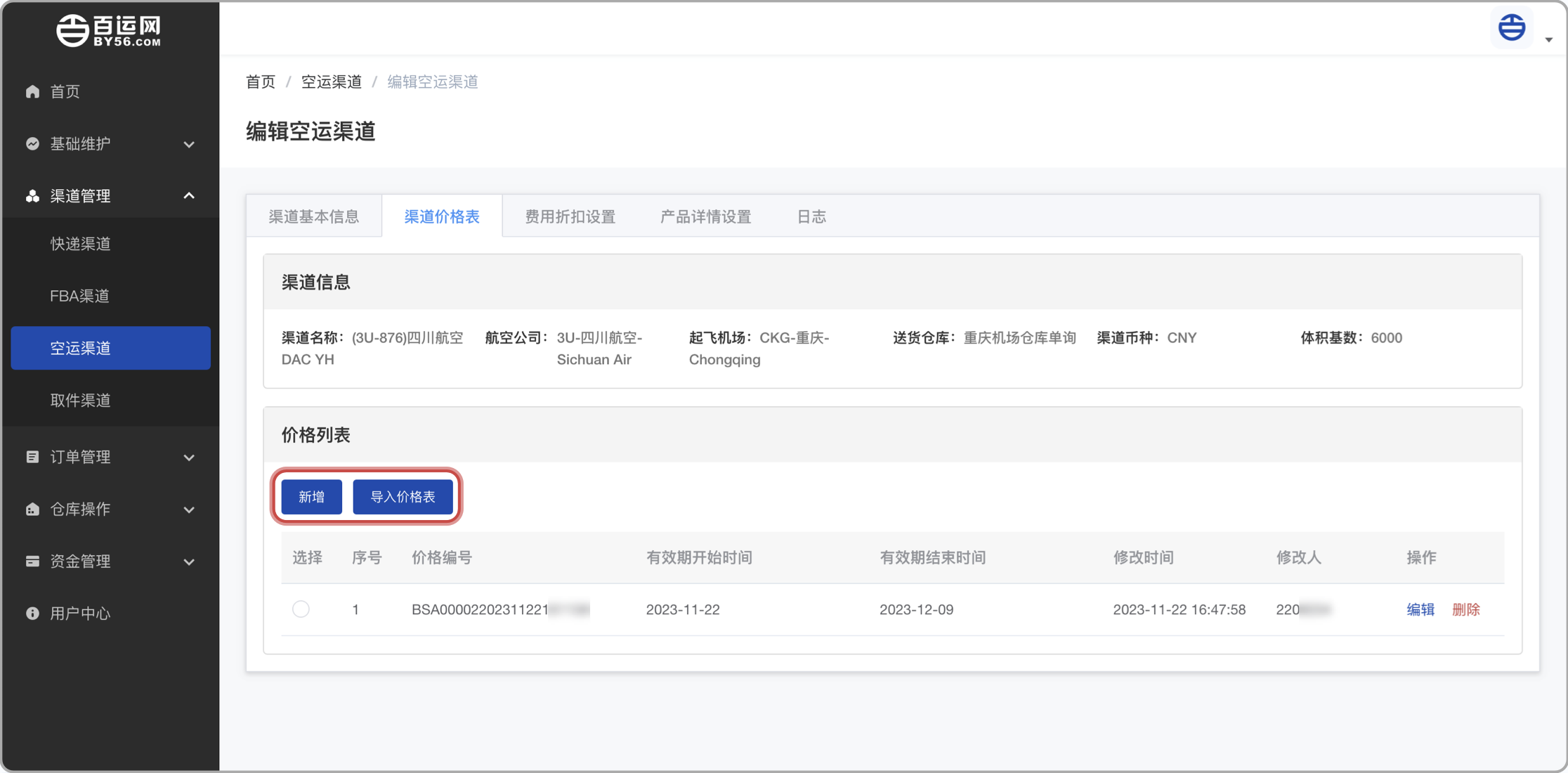Open 订单管理 via its order icon
The width and height of the screenshot is (1568, 773).
click(32, 457)
